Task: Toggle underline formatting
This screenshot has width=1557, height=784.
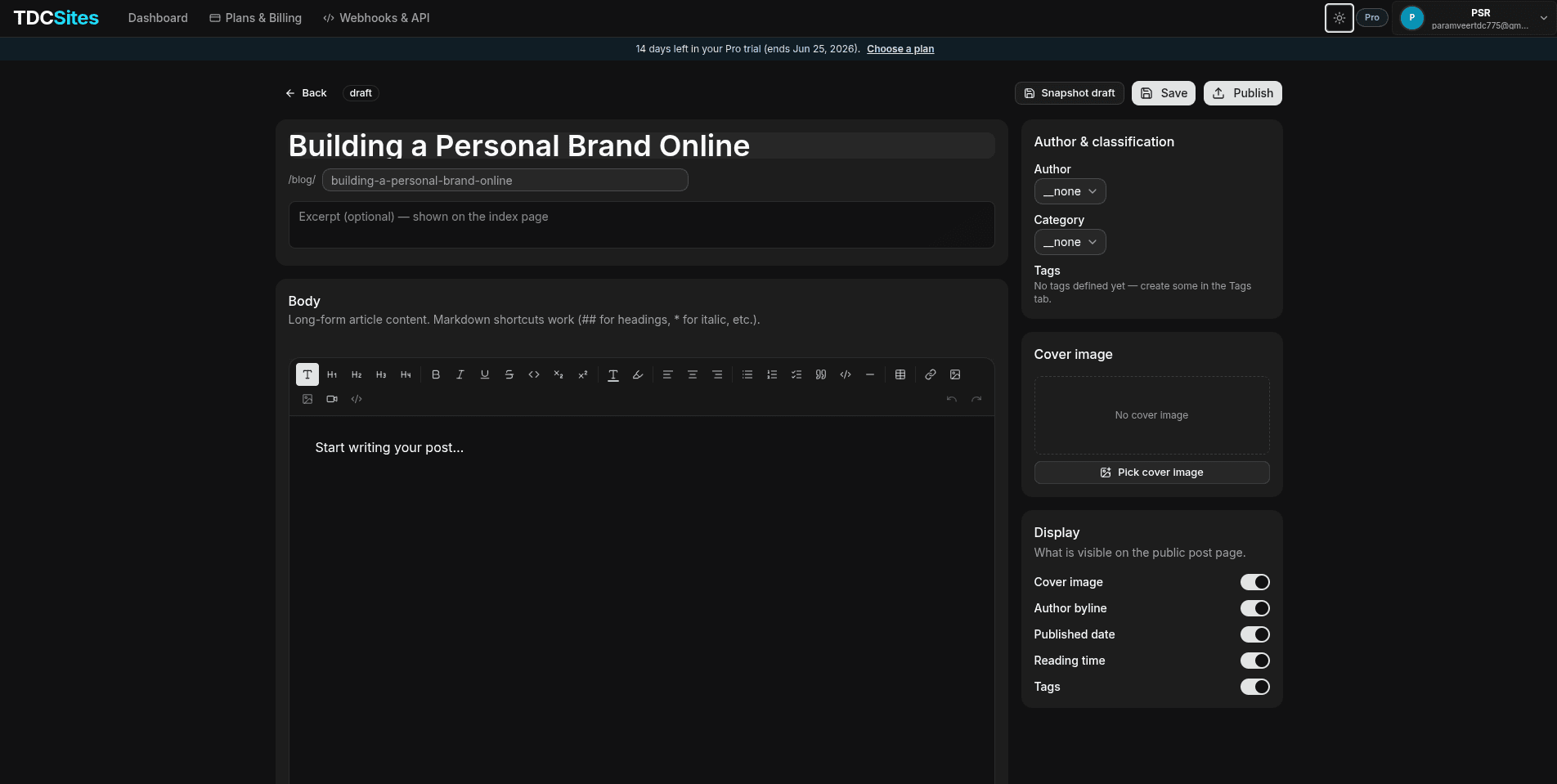Action: point(485,374)
